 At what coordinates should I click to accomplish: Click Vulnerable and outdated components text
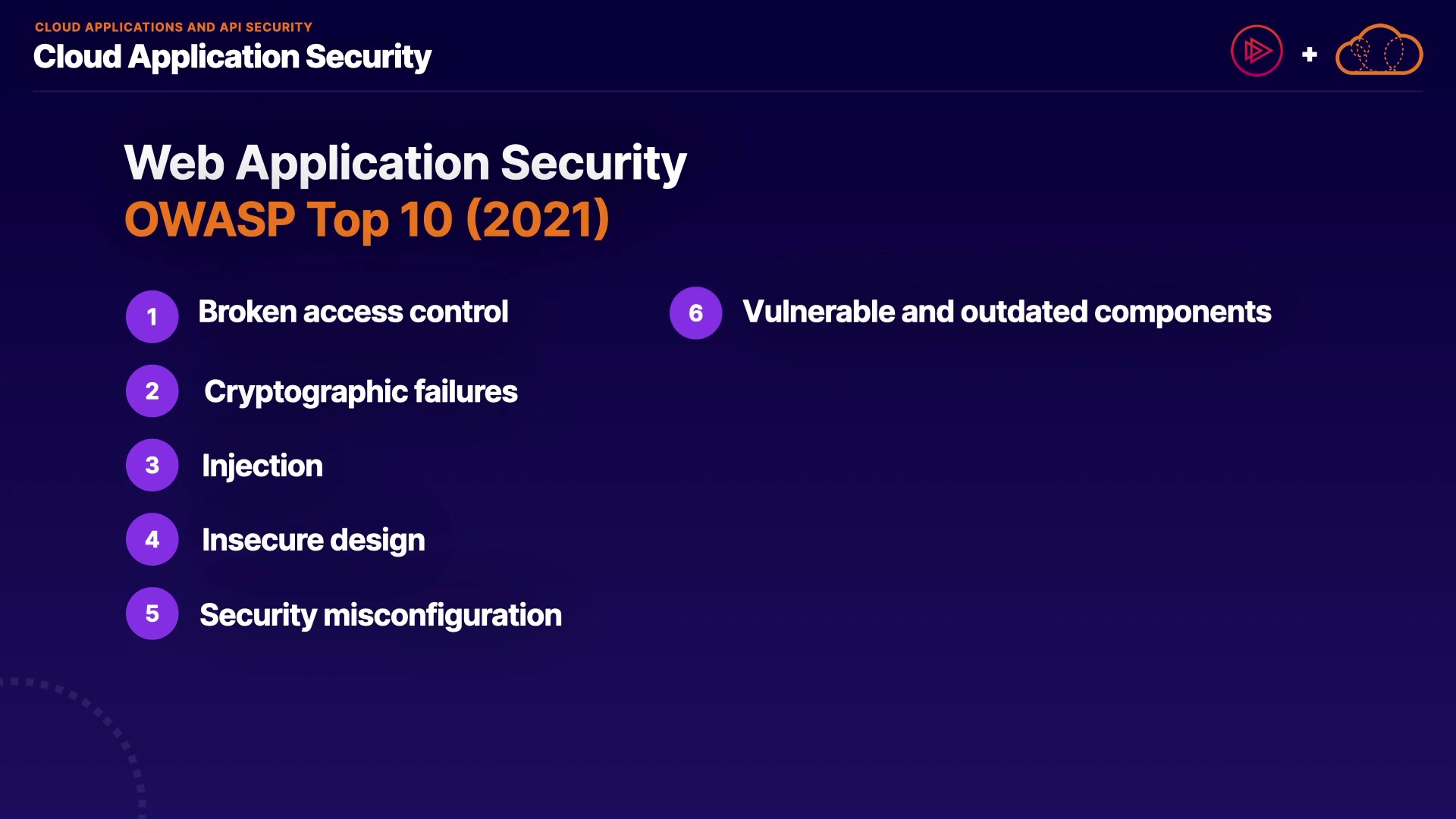pos(1006,312)
